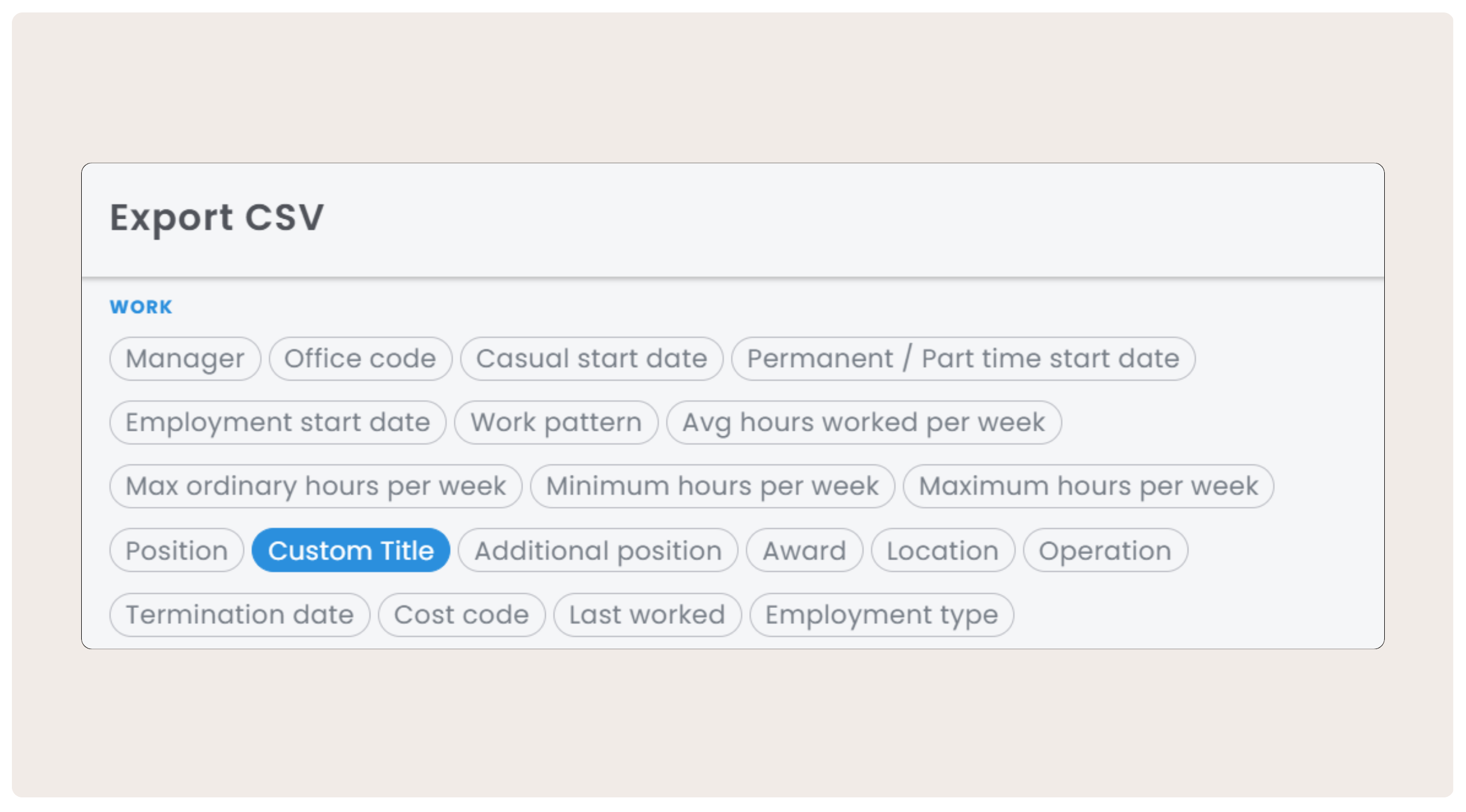Select the Termination date chip
This screenshot has width=1466, height=812.
pos(240,614)
